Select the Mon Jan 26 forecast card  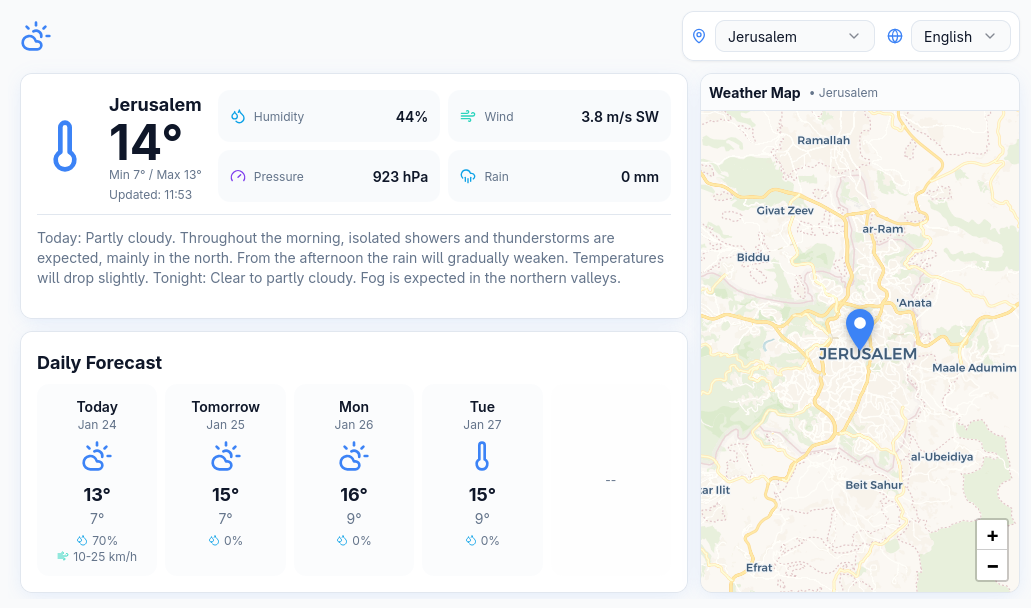pyautogui.click(x=354, y=479)
